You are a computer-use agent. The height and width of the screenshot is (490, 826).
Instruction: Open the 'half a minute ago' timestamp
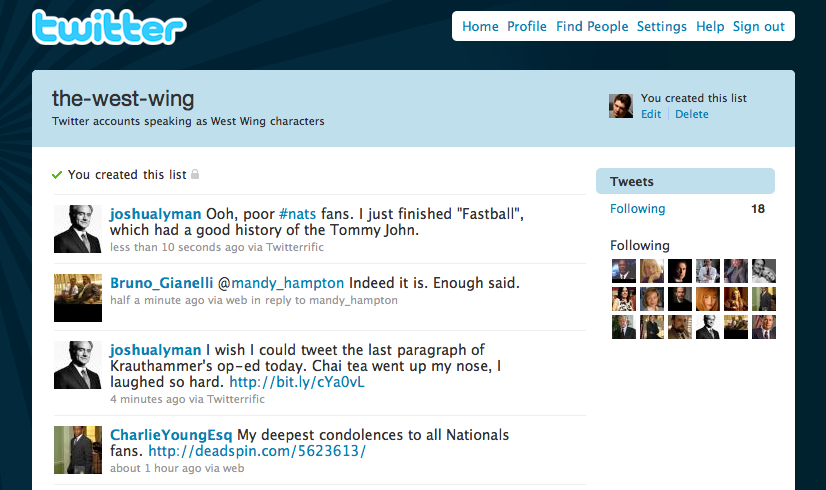[157, 300]
